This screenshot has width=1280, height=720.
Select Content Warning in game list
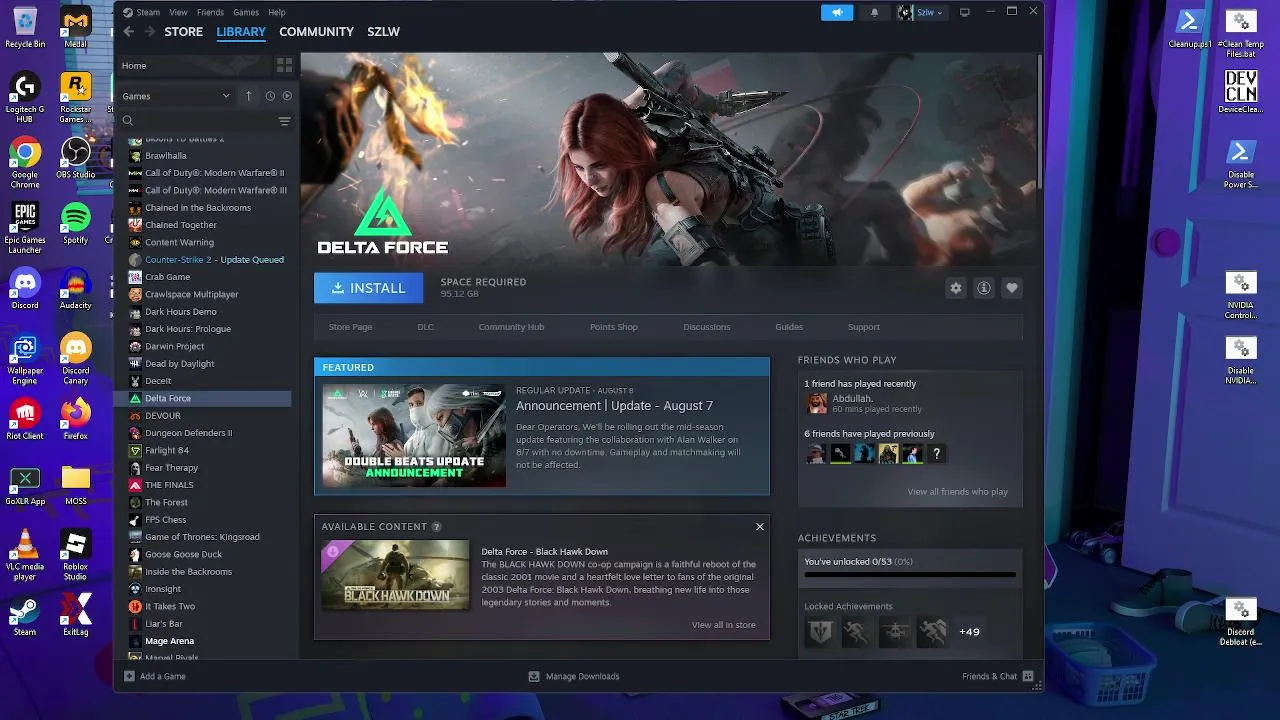click(179, 242)
